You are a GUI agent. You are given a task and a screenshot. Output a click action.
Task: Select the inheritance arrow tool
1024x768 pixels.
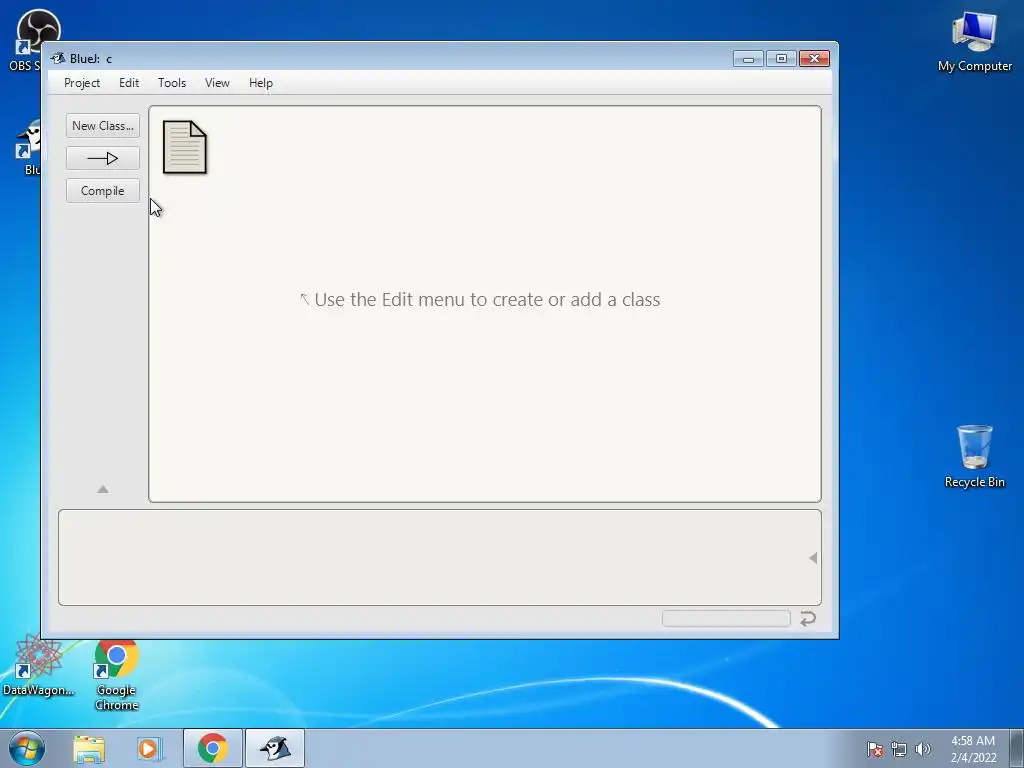point(103,158)
